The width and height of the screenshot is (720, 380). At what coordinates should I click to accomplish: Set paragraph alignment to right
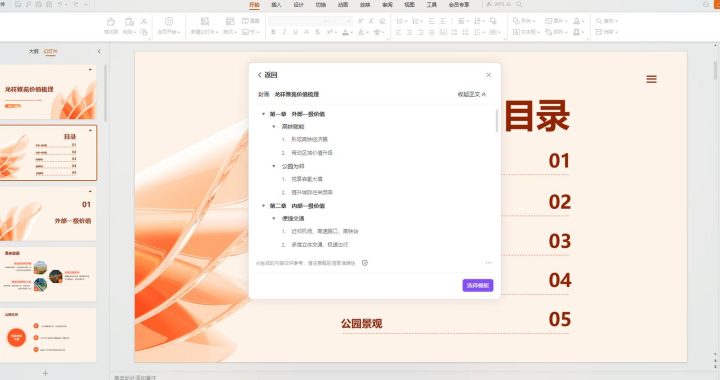click(421, 32)
